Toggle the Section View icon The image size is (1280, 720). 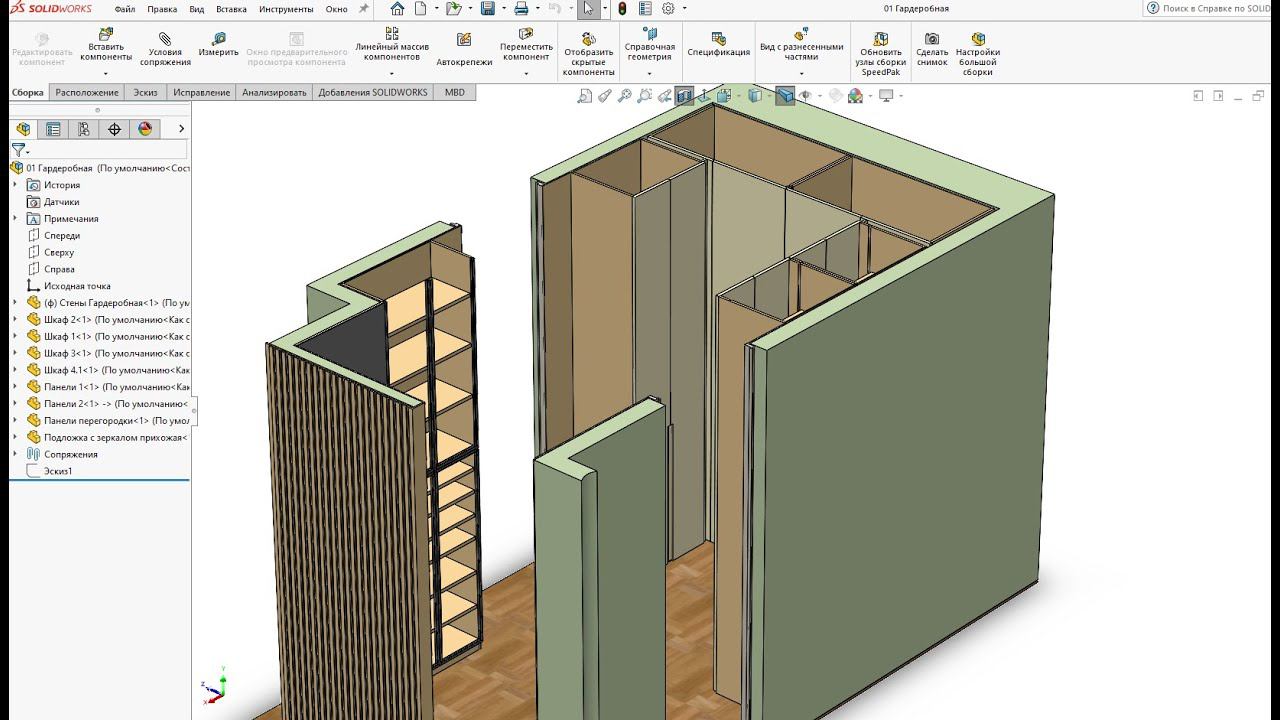pos(685,96)
